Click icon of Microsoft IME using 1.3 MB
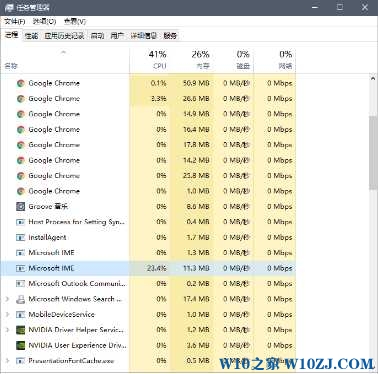Image resolution: width=378 pixels, height=374 pixels. click(21, 253)
